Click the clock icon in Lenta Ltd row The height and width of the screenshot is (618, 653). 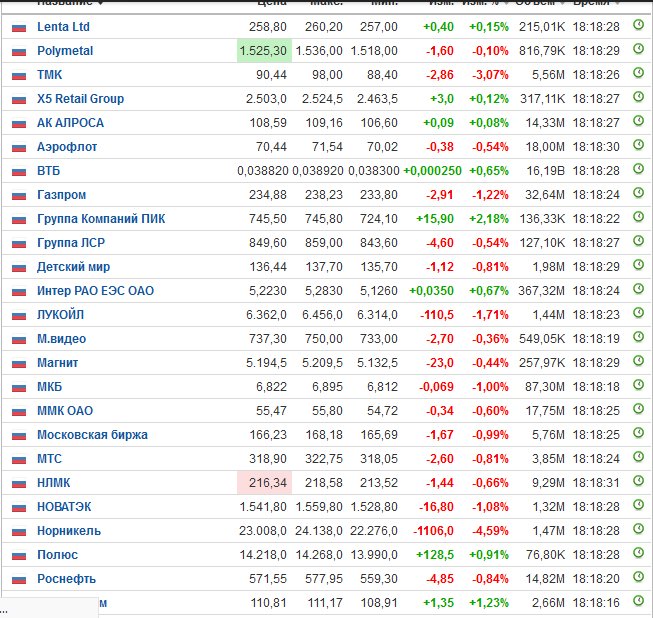point(638,25)
